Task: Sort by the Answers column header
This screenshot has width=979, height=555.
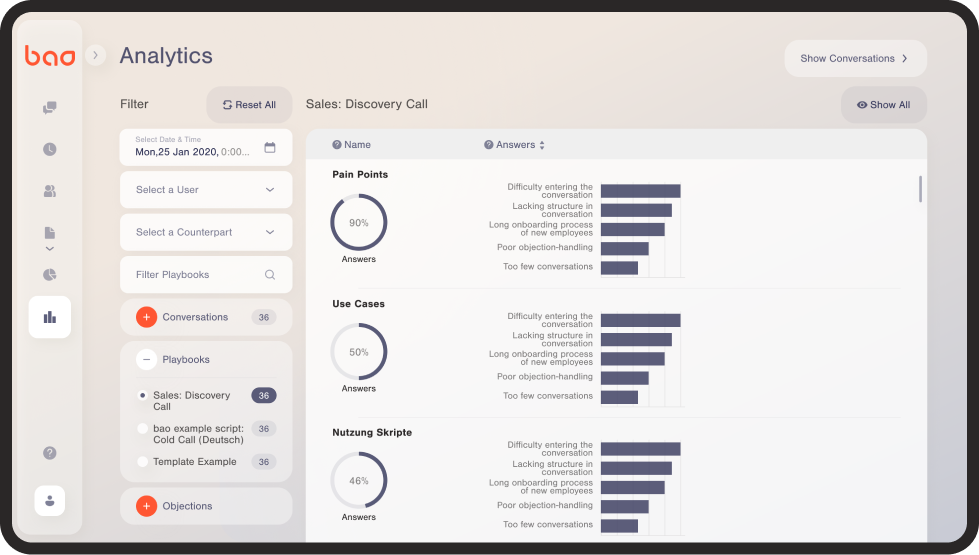Action: [515, 145]
